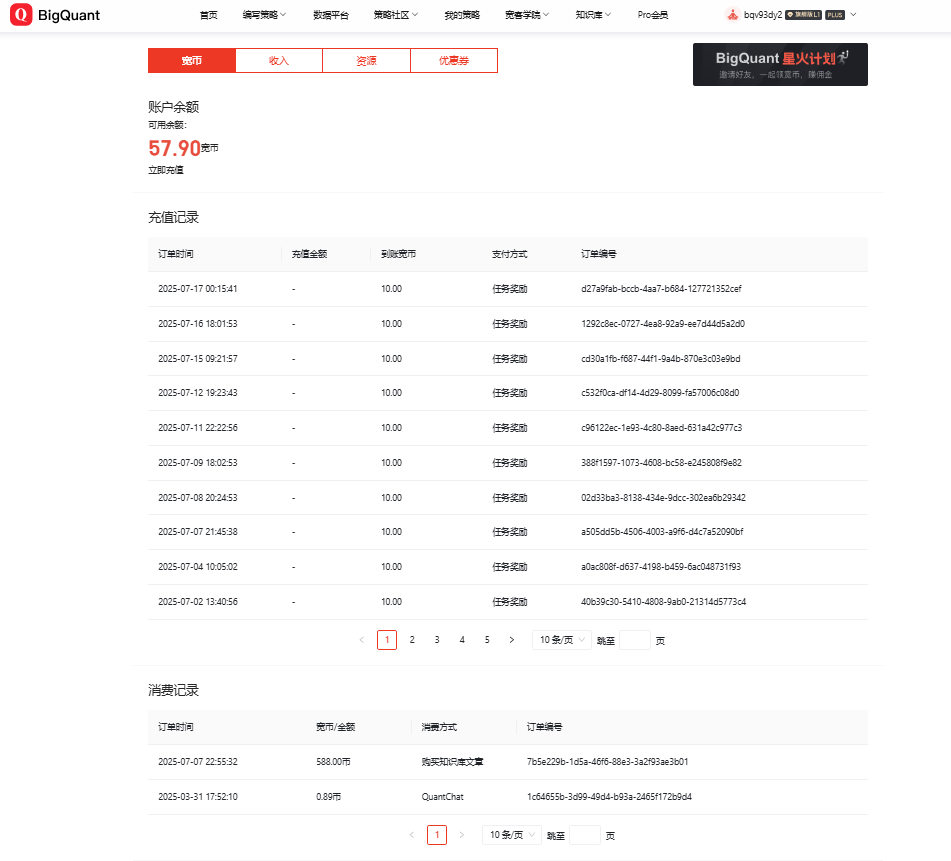Click the user avatar icon
Screen dimensions: 951x861
pos(732,15)
